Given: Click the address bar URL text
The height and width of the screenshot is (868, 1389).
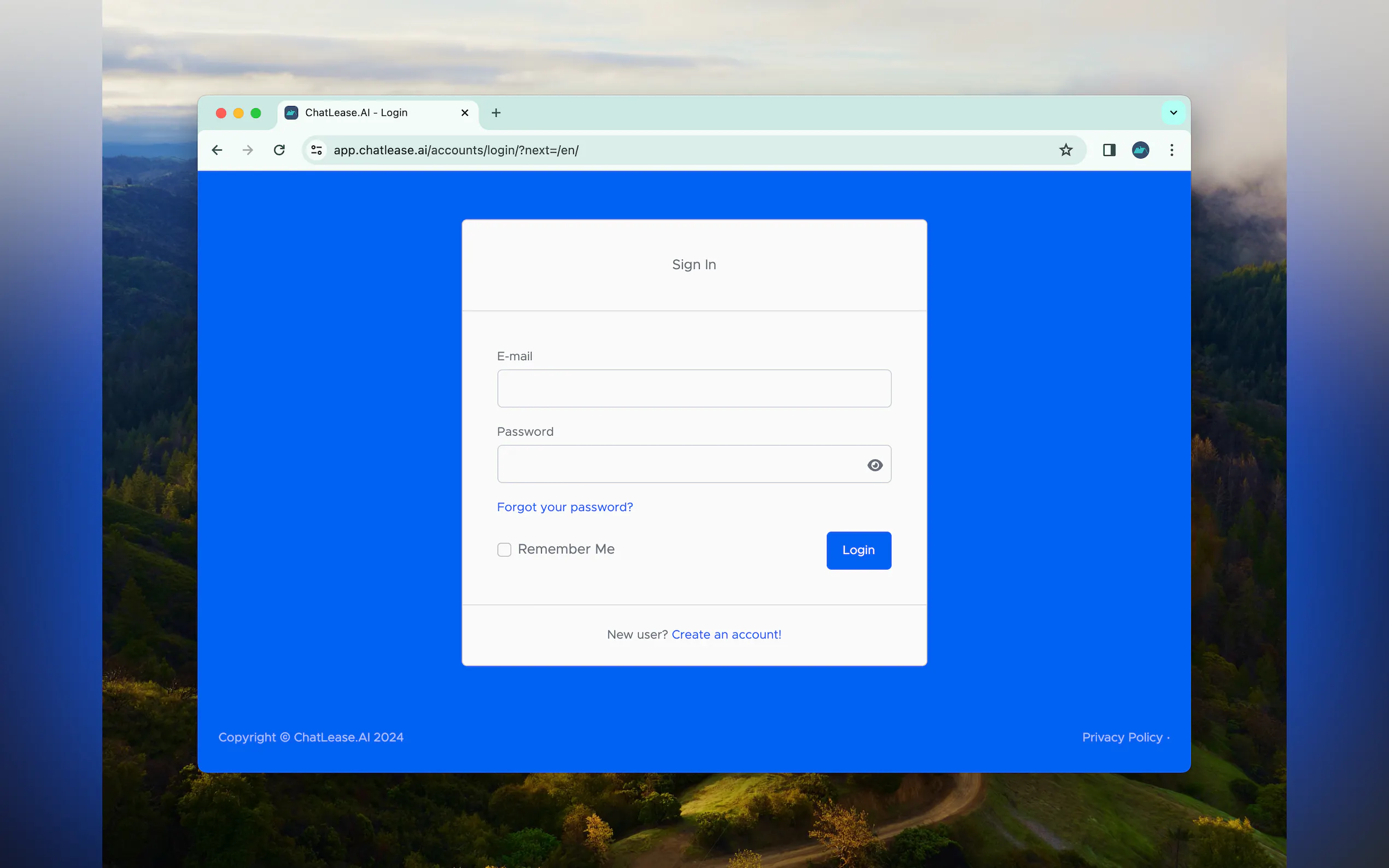Looking at the screenshot, I should [x=456, y=150].
